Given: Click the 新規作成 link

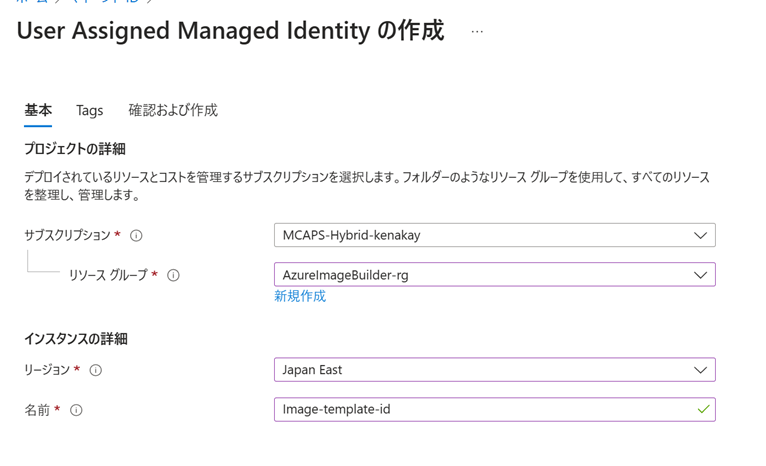Looking at the screenshot, I should coord(300,296).
